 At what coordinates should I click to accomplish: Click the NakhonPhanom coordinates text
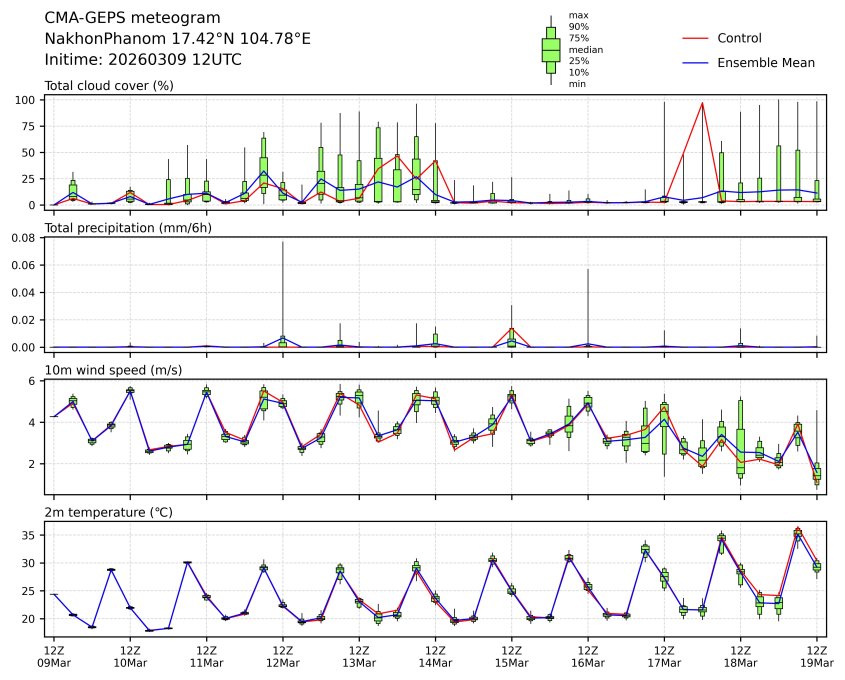[x=177, y=39]
